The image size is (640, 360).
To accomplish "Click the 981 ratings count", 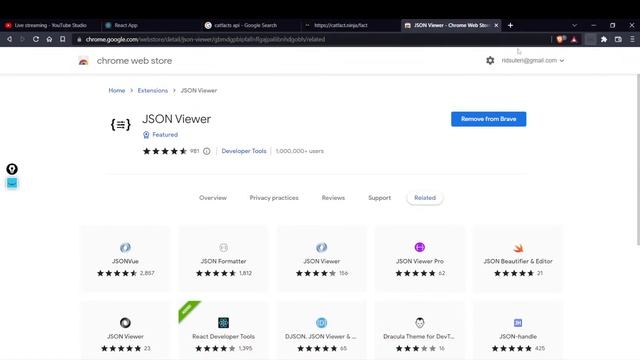I will [194, 151].
